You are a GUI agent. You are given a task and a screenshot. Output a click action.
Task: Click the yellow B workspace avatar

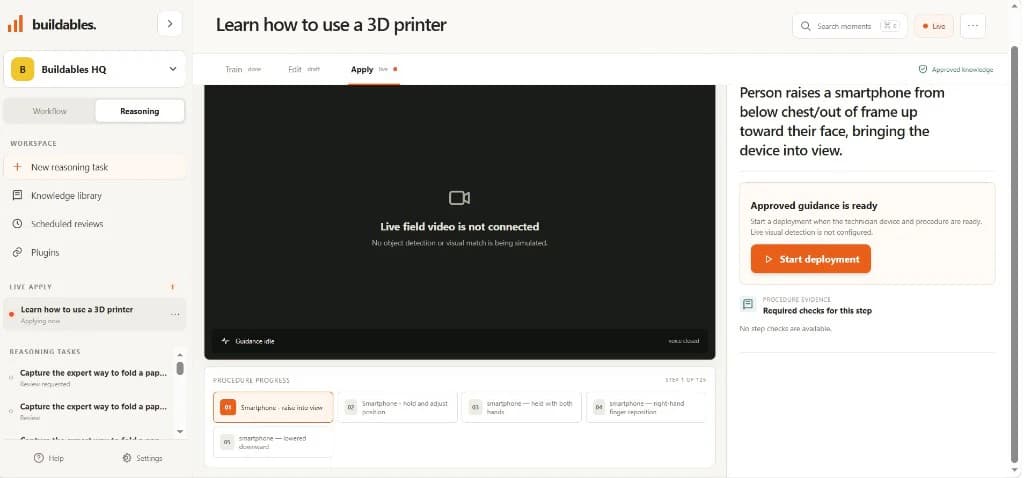coord(22,69)
